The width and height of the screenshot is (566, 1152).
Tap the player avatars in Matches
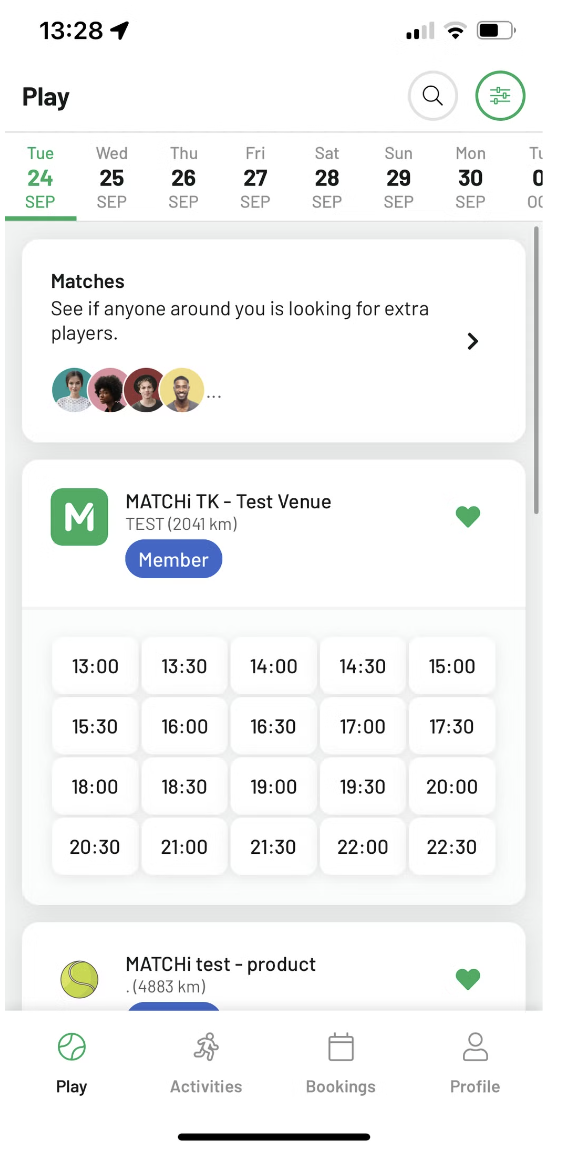[129, 389]
